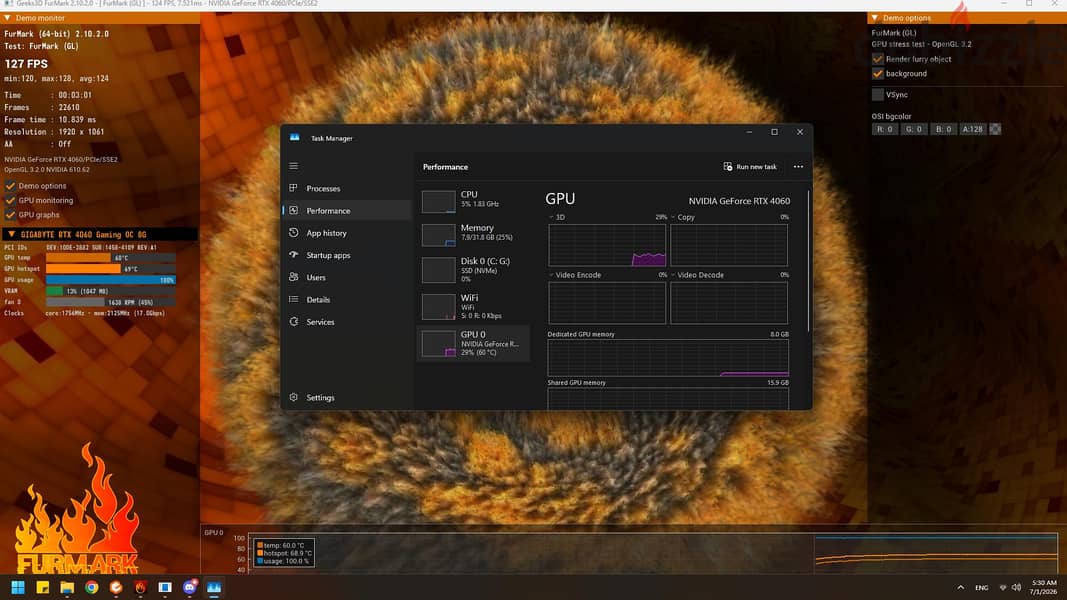
Task: Toggle the Demo options checkbox in Demo monitor
Action: click(x=10, y=186)
